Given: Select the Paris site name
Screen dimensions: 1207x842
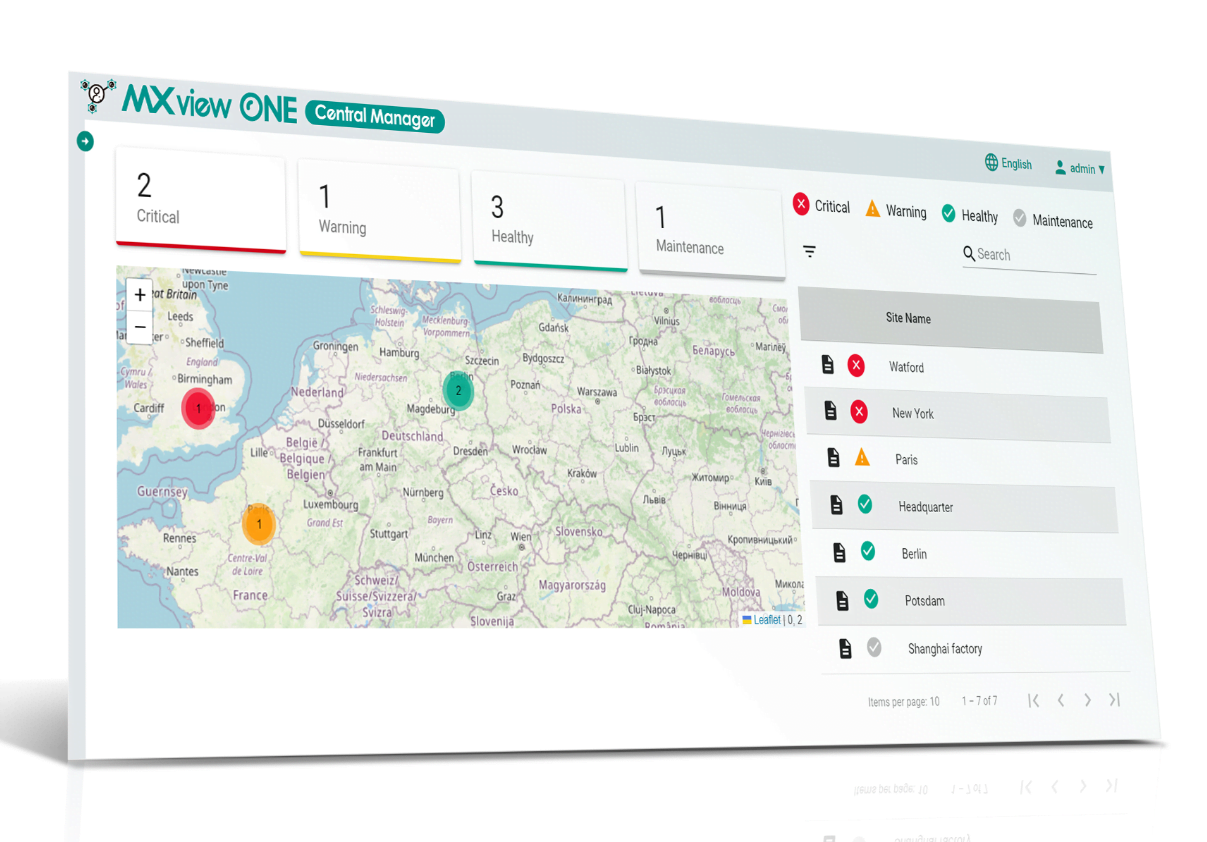Looking at the screenshot, I should pyautogui.click(x=907, y=460).
